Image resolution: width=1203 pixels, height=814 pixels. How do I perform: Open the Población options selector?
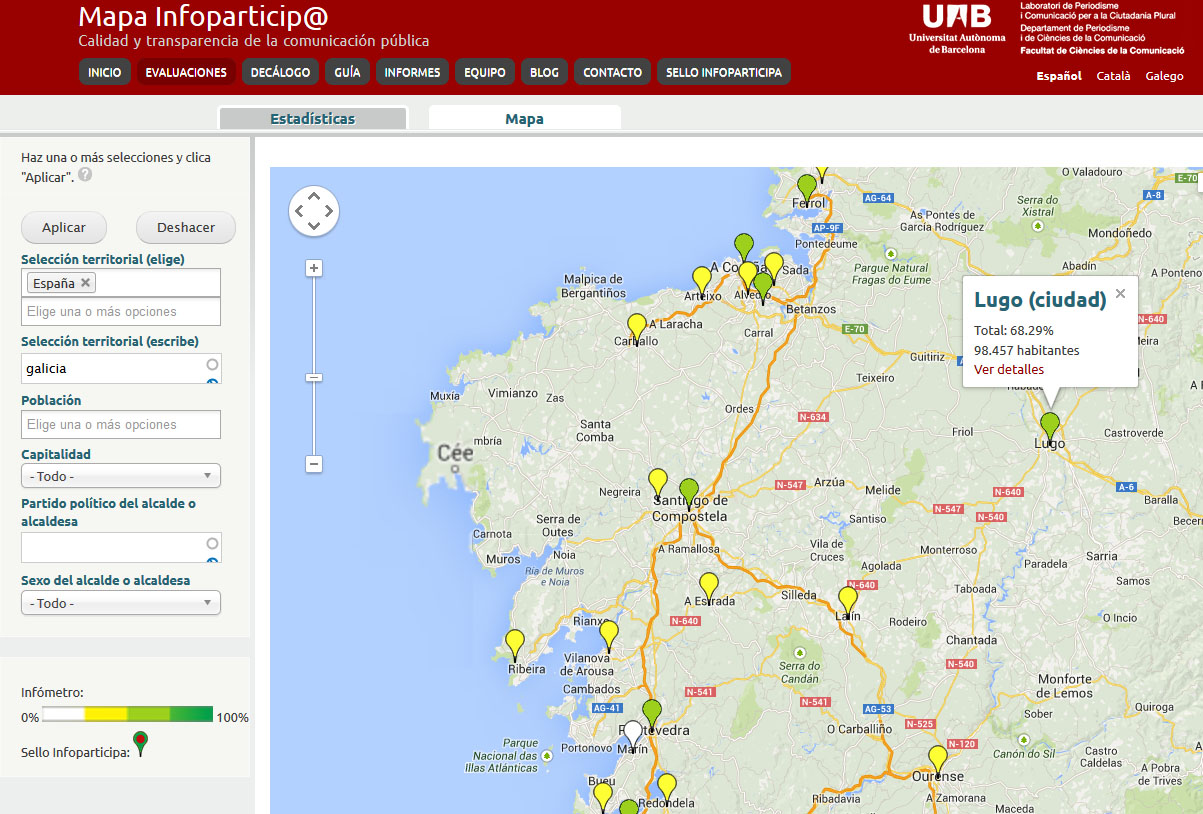pos(121,425)
